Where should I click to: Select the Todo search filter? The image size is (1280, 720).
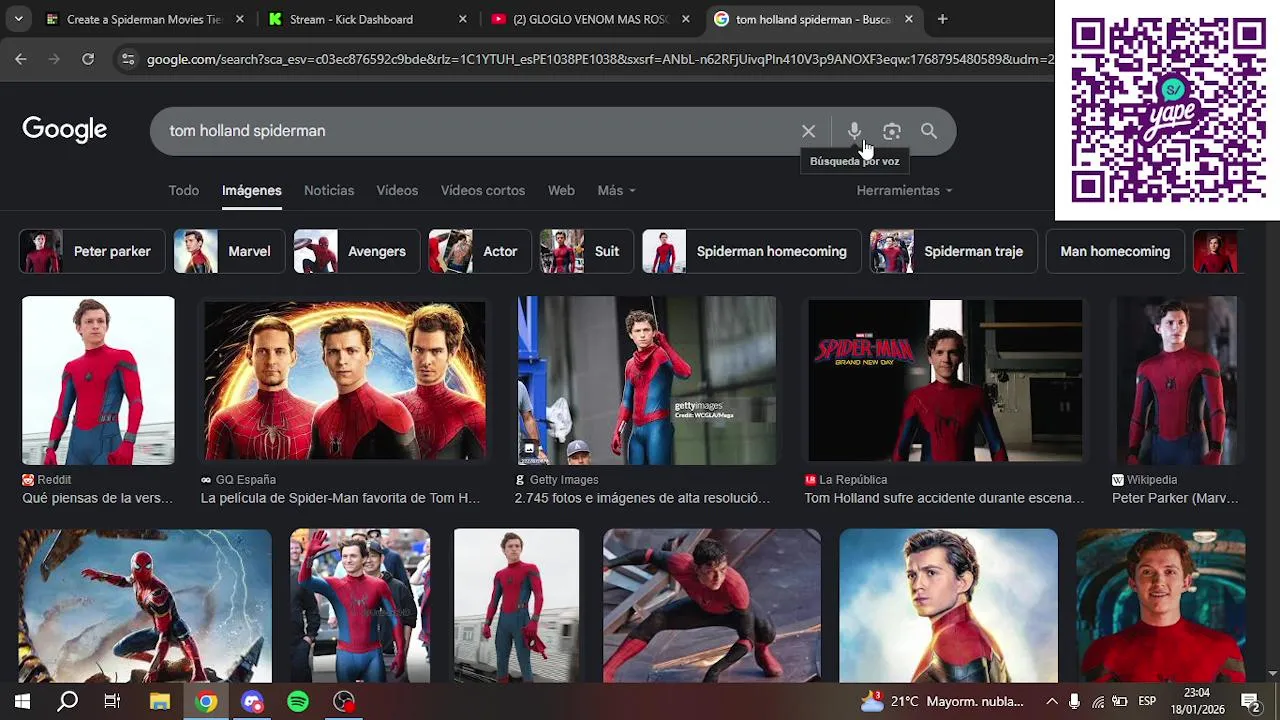tap(184, 190)
